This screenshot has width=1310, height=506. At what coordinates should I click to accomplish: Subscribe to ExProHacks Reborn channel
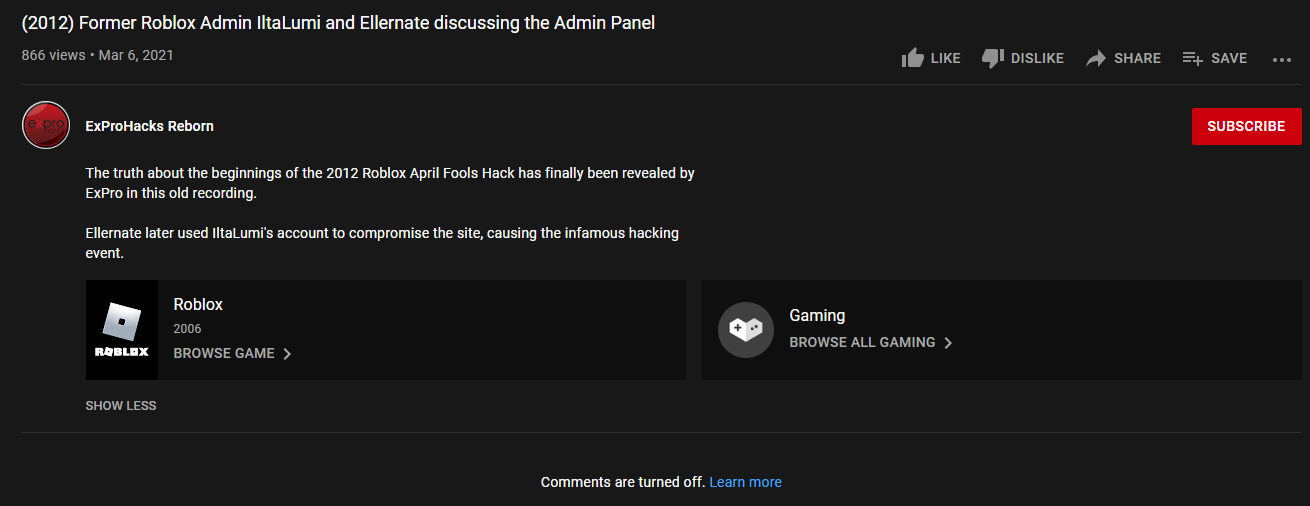click(1245, 126)
